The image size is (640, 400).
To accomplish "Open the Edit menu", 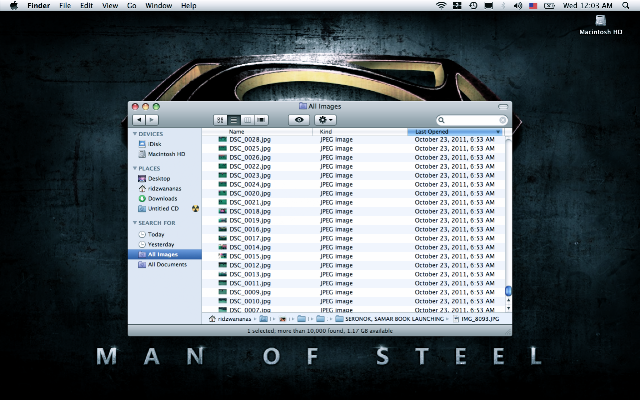I will pyautogui.click(x=86, y=5).
